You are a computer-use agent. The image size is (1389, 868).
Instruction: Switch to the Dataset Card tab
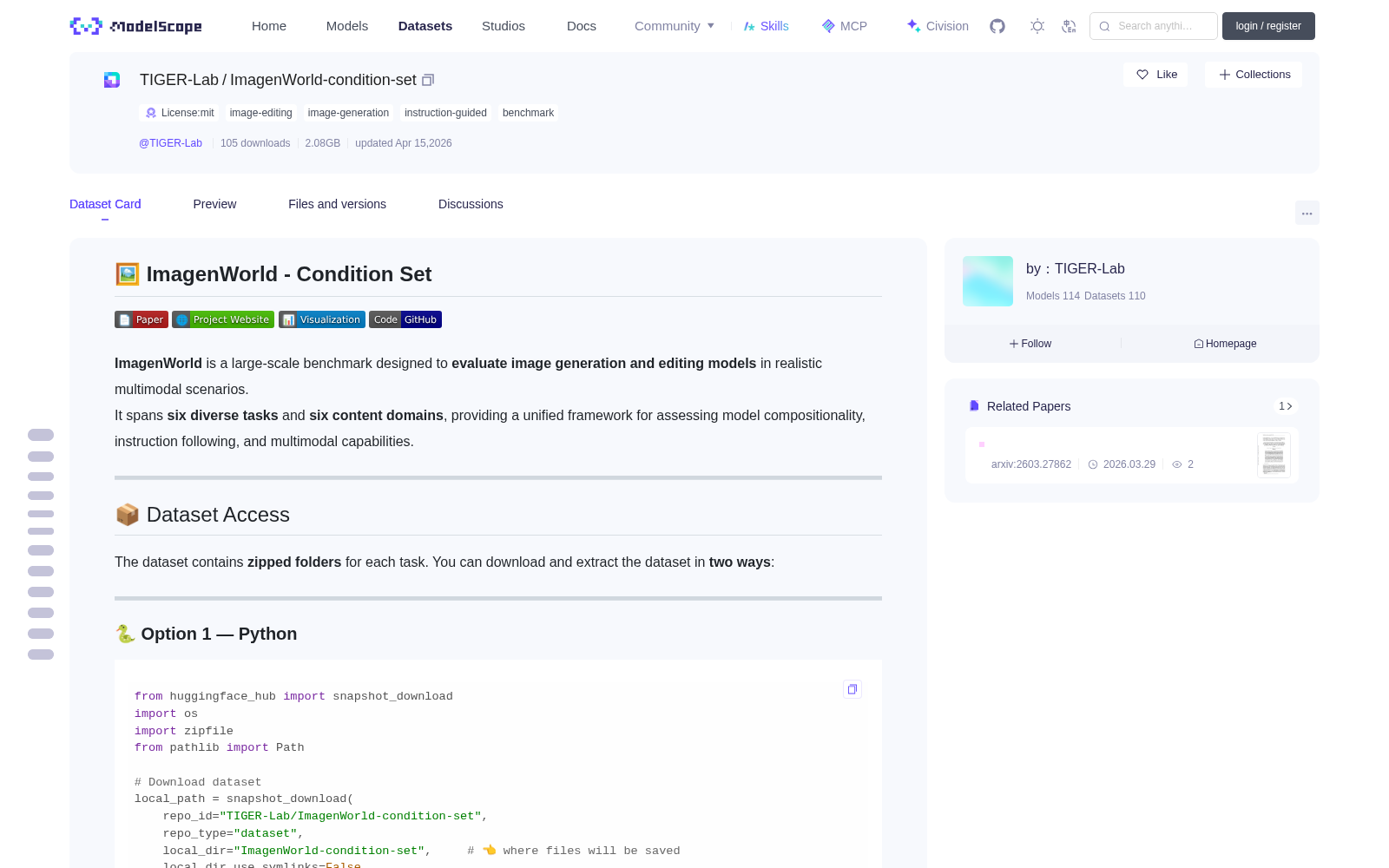point(105,204)
